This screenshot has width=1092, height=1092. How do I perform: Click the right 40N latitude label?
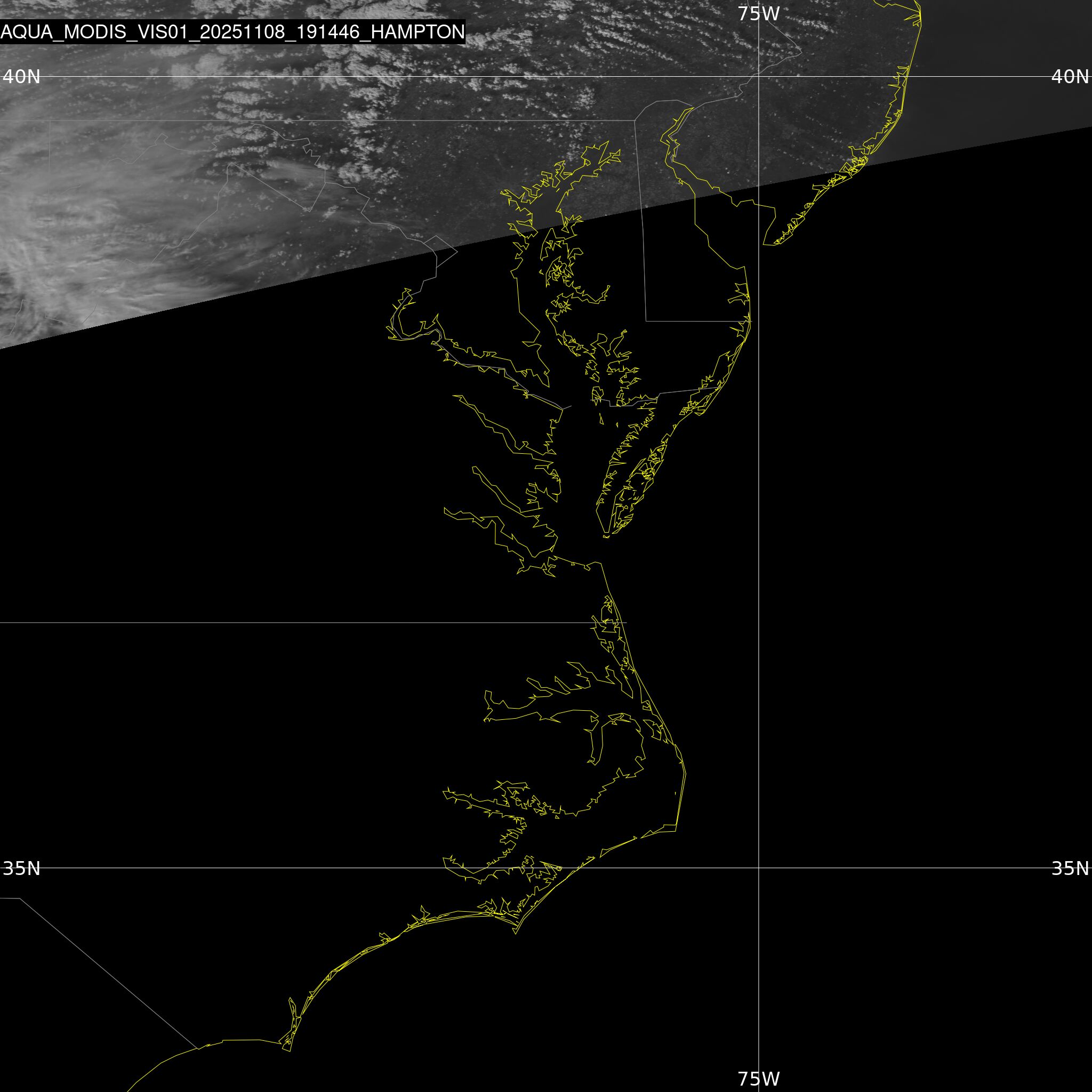1070,76
